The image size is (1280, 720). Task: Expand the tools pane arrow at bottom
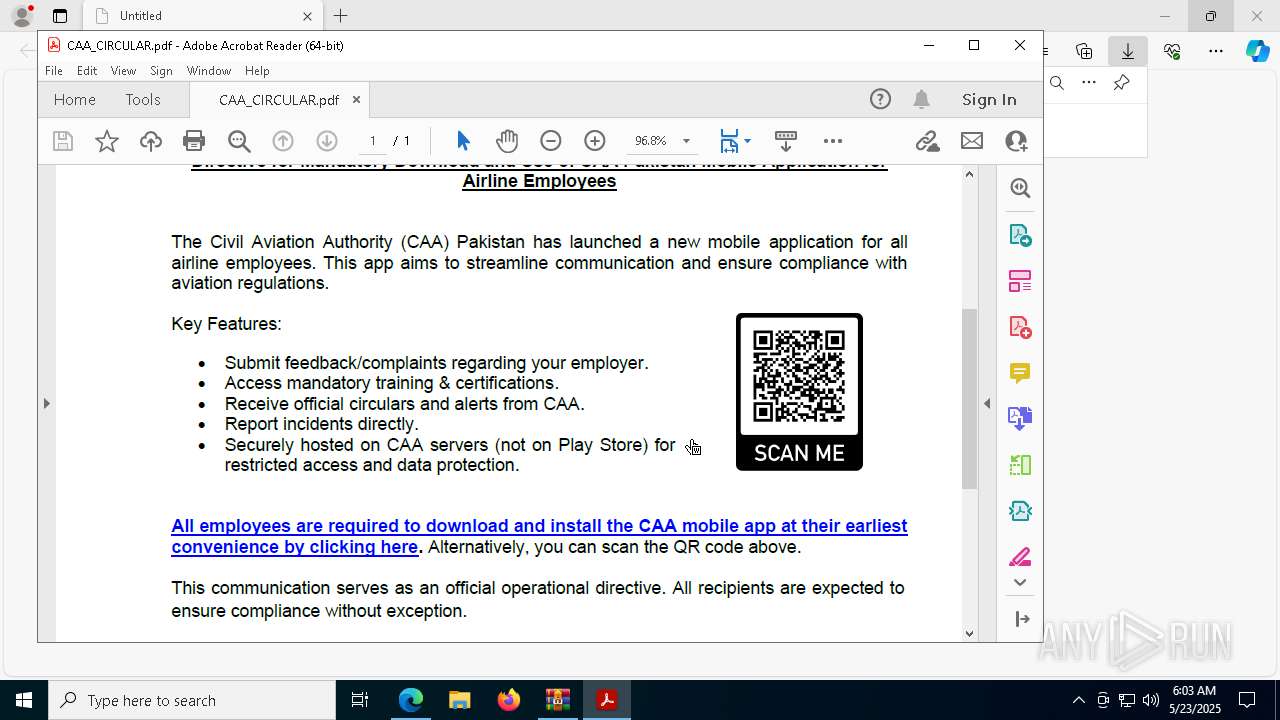point(1022,619)
